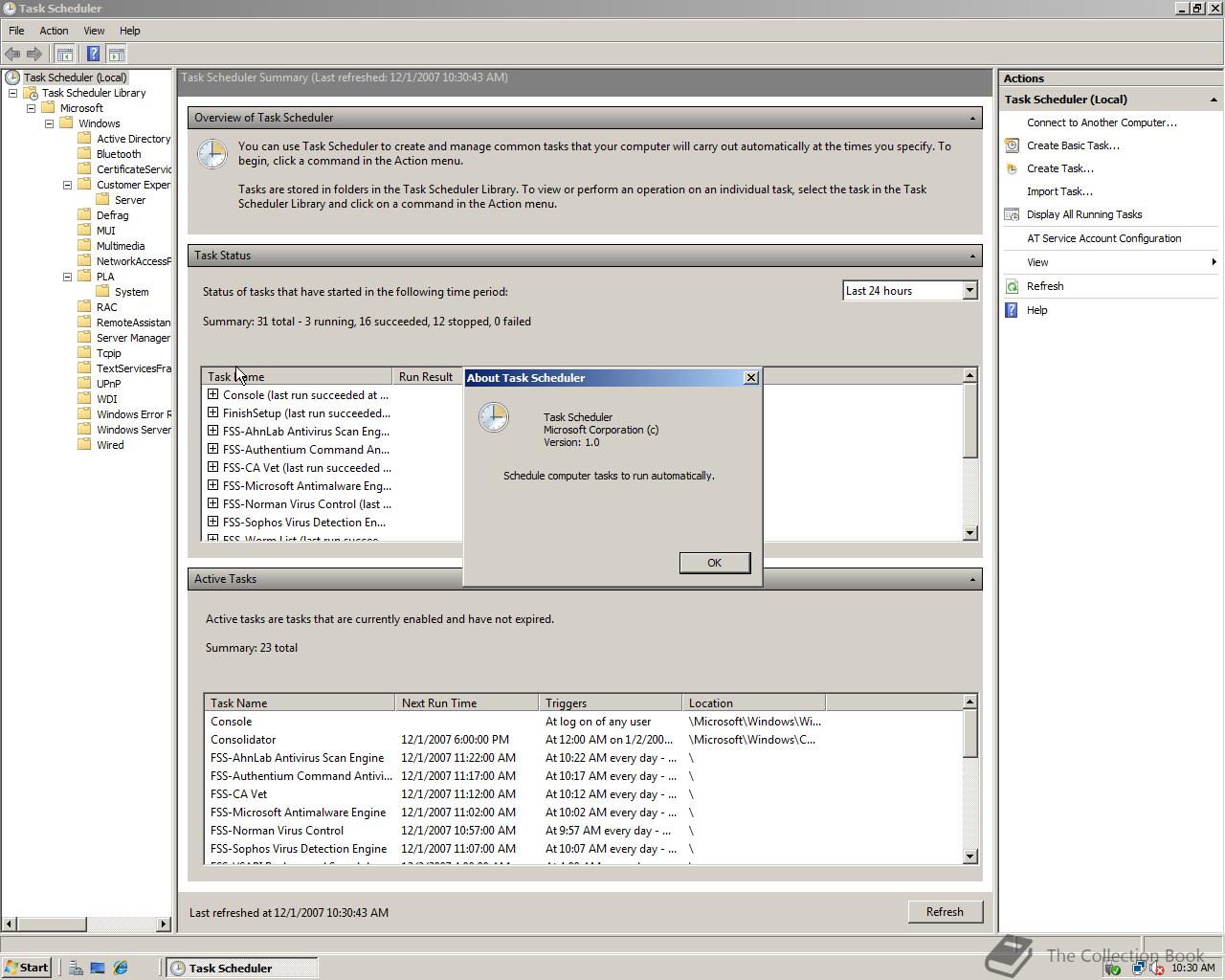Collapse the Microsoft tree node
Viewport: 1225px width, 980px height.
click(x=31, y=108)
